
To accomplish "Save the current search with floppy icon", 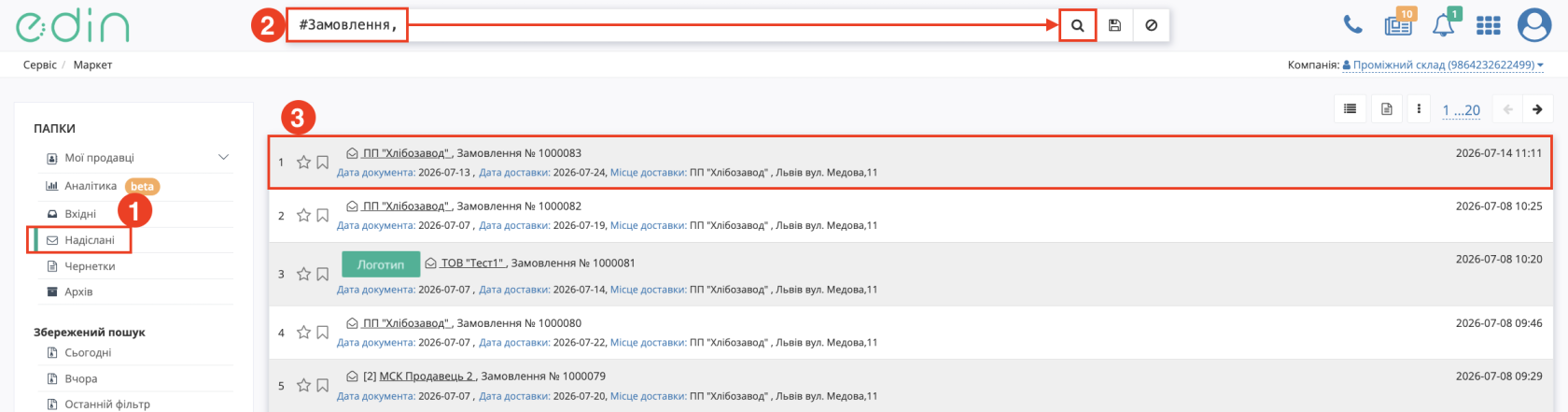I will coord(1114,25).
